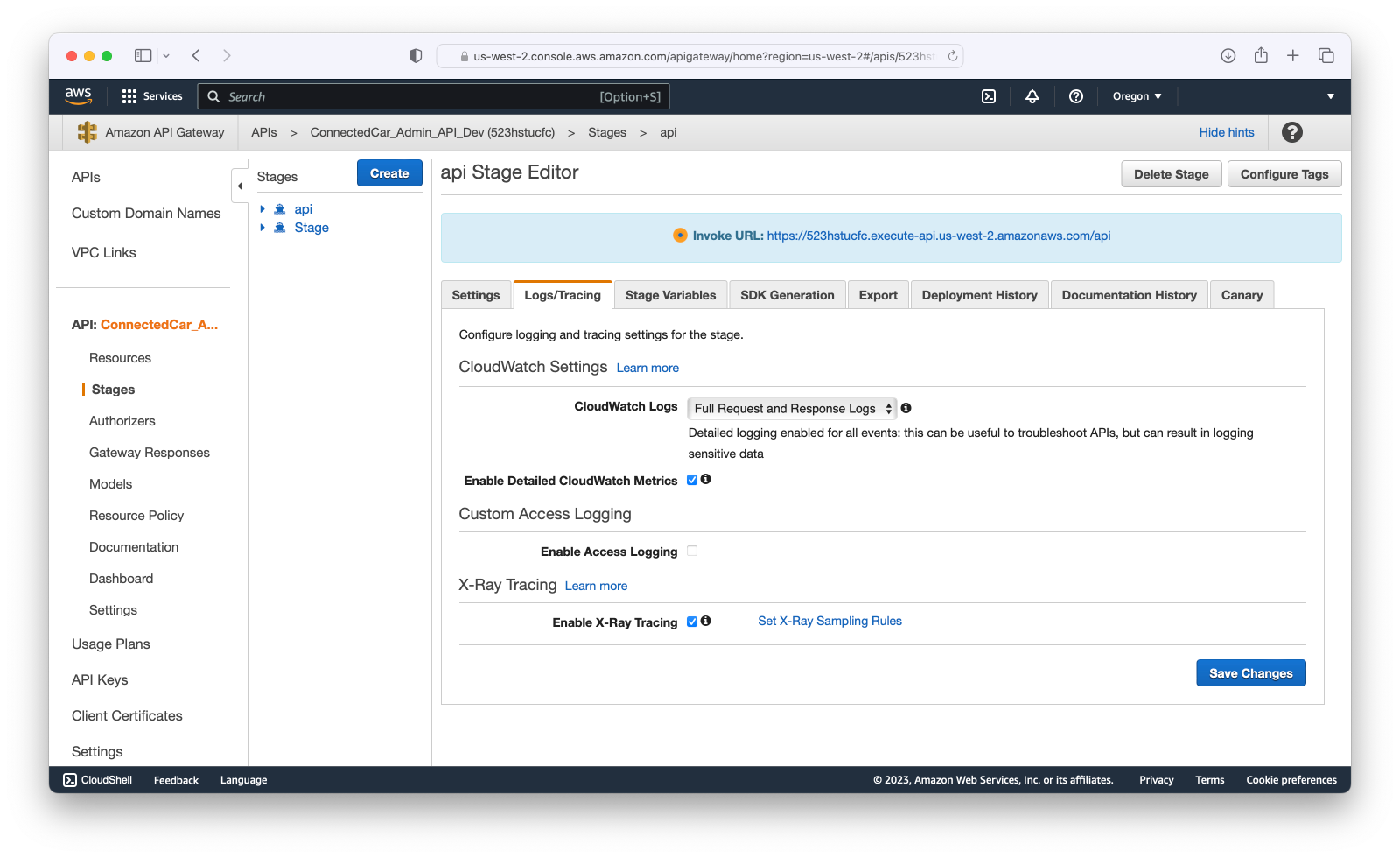Click info icon beside X-Ray Tracing checkbox
The width and height of the screenshot is (1400, 858).
(705, 621)
